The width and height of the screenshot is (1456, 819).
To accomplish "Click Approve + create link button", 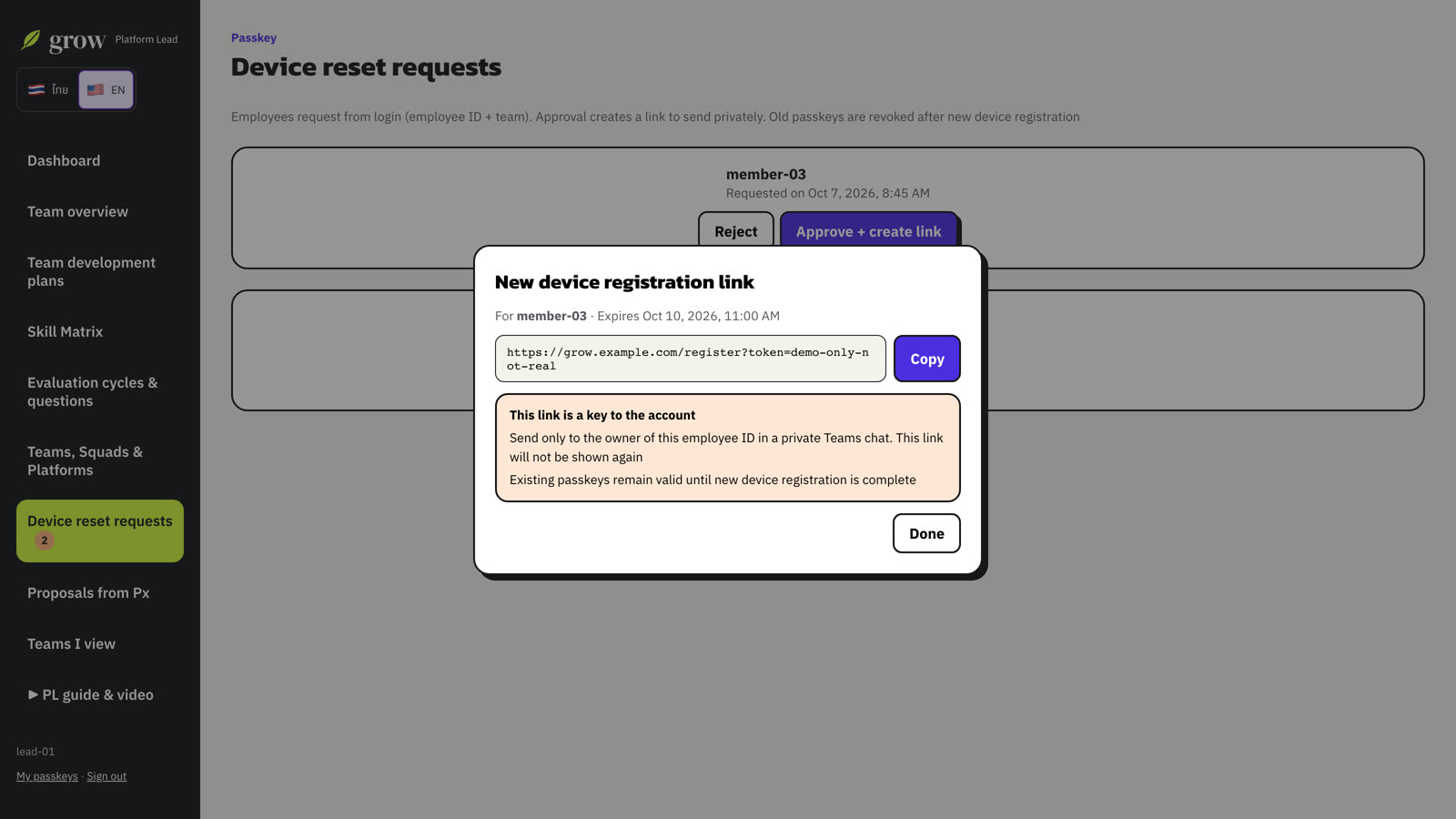I will click(868, 231).
